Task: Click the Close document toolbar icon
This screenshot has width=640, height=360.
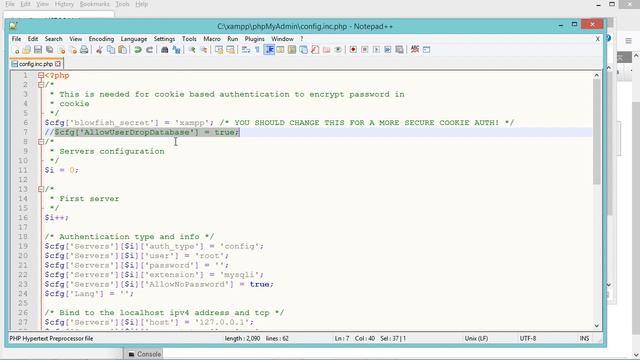Action: click(x=61, y=50)
